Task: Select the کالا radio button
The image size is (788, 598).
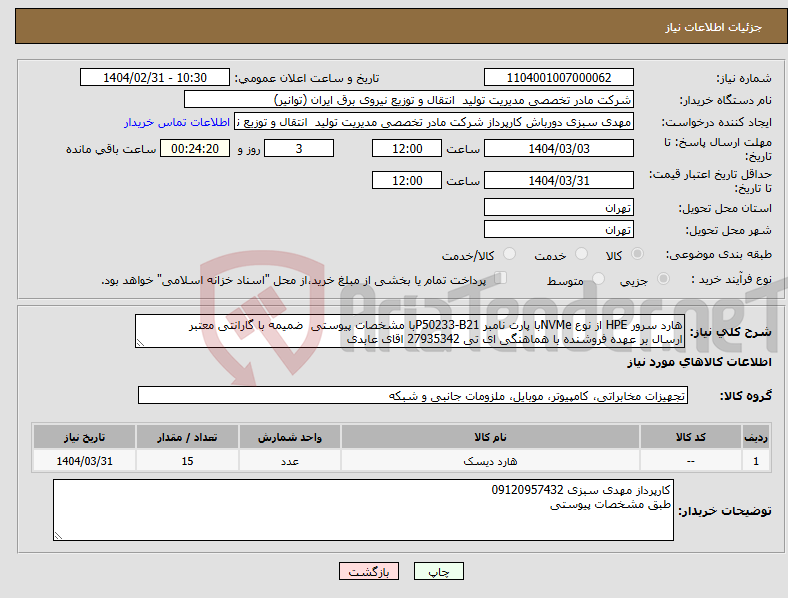Action: point(637,254)
